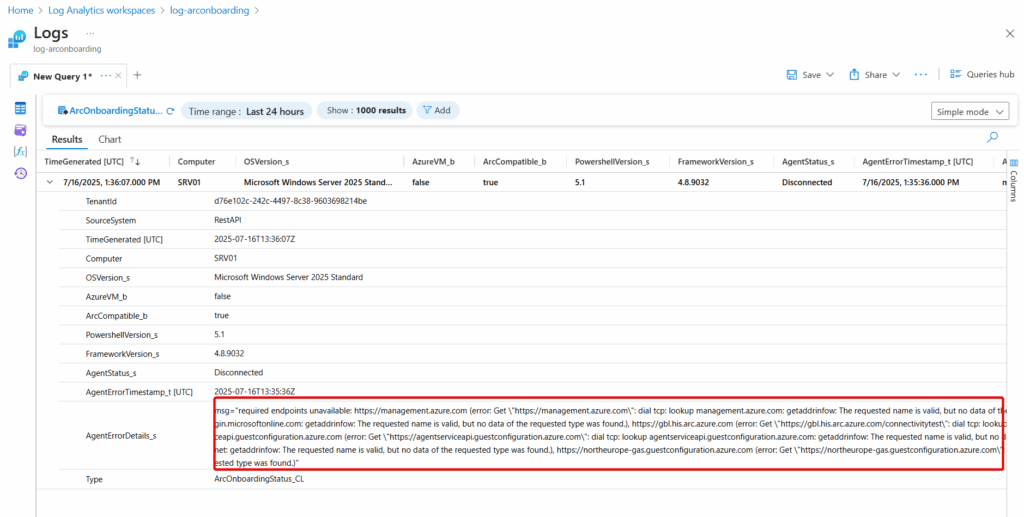Select the Results tab
Image resolution: width=1024 pixels, height=517 pixels.
(67, 139)
